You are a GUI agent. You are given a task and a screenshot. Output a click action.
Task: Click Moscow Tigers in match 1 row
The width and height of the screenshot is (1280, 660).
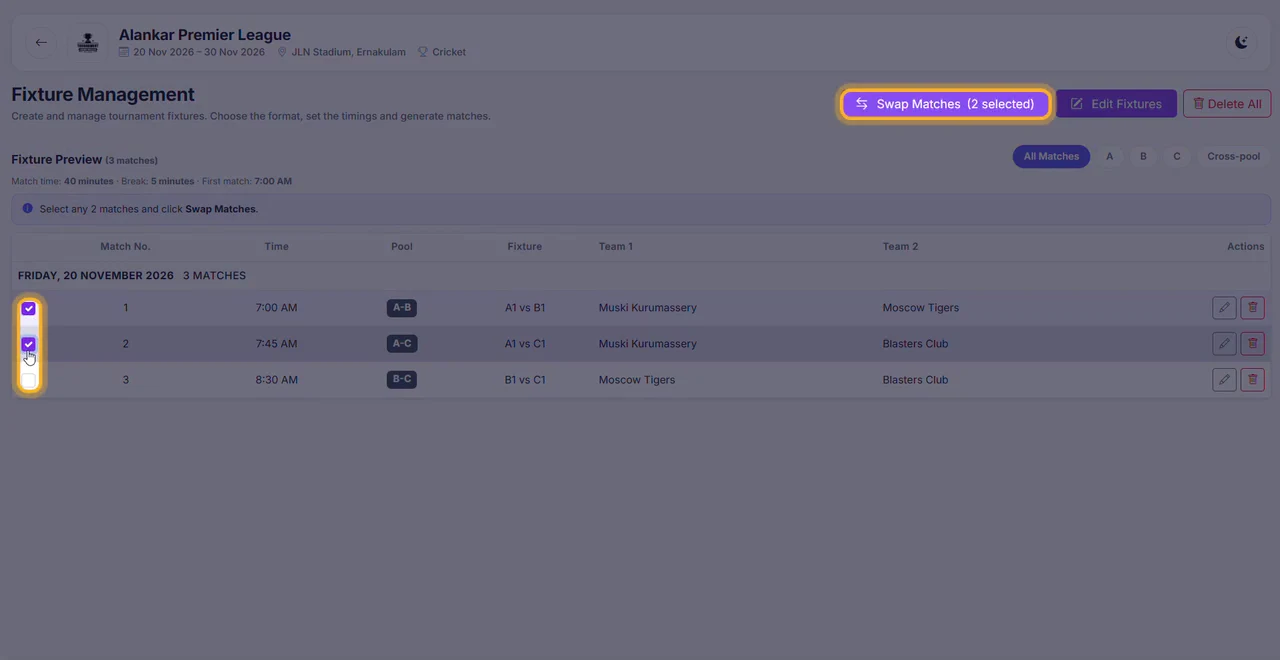(x=921, y=308)
